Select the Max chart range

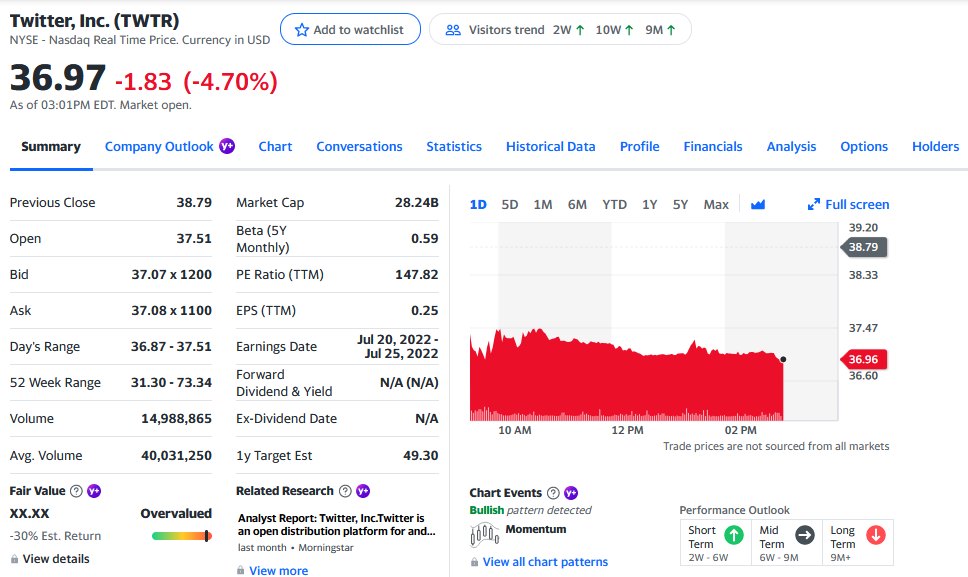(716, 205)
